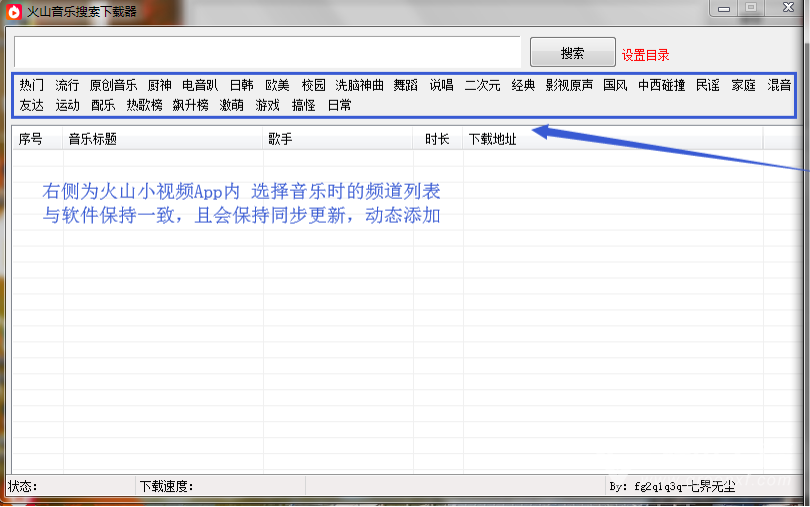Maximize the downloader window

[x=751, y=8]
